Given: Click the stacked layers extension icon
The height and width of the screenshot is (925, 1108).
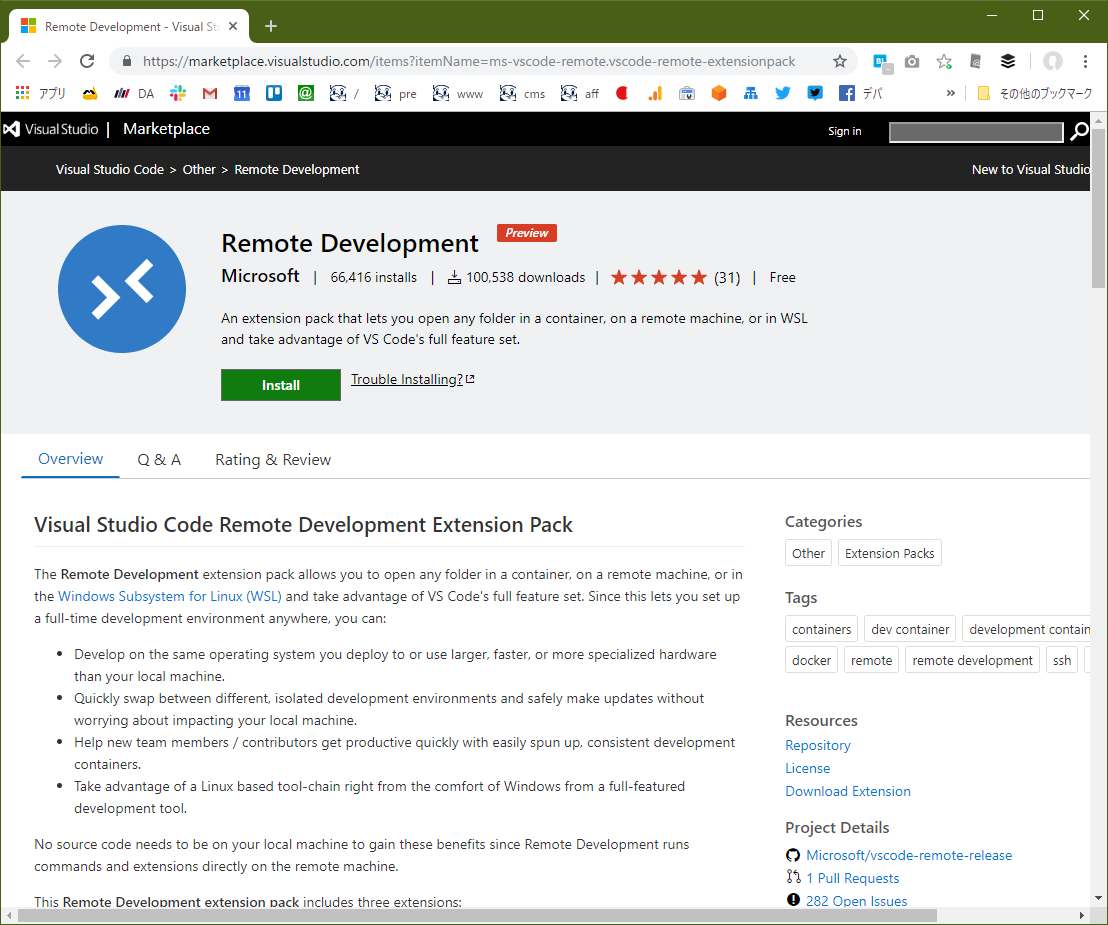Looking at the screenshot, I should pos(1008,61).
